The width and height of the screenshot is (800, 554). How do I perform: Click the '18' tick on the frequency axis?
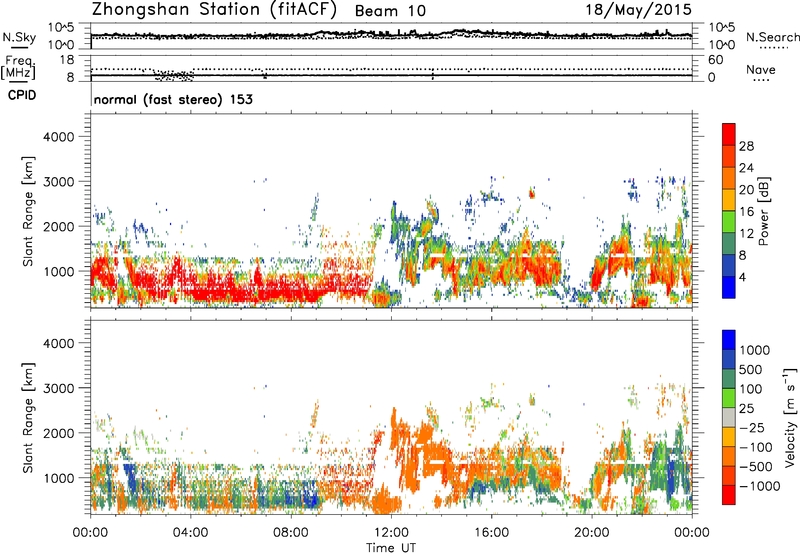(x=67, y=60)
